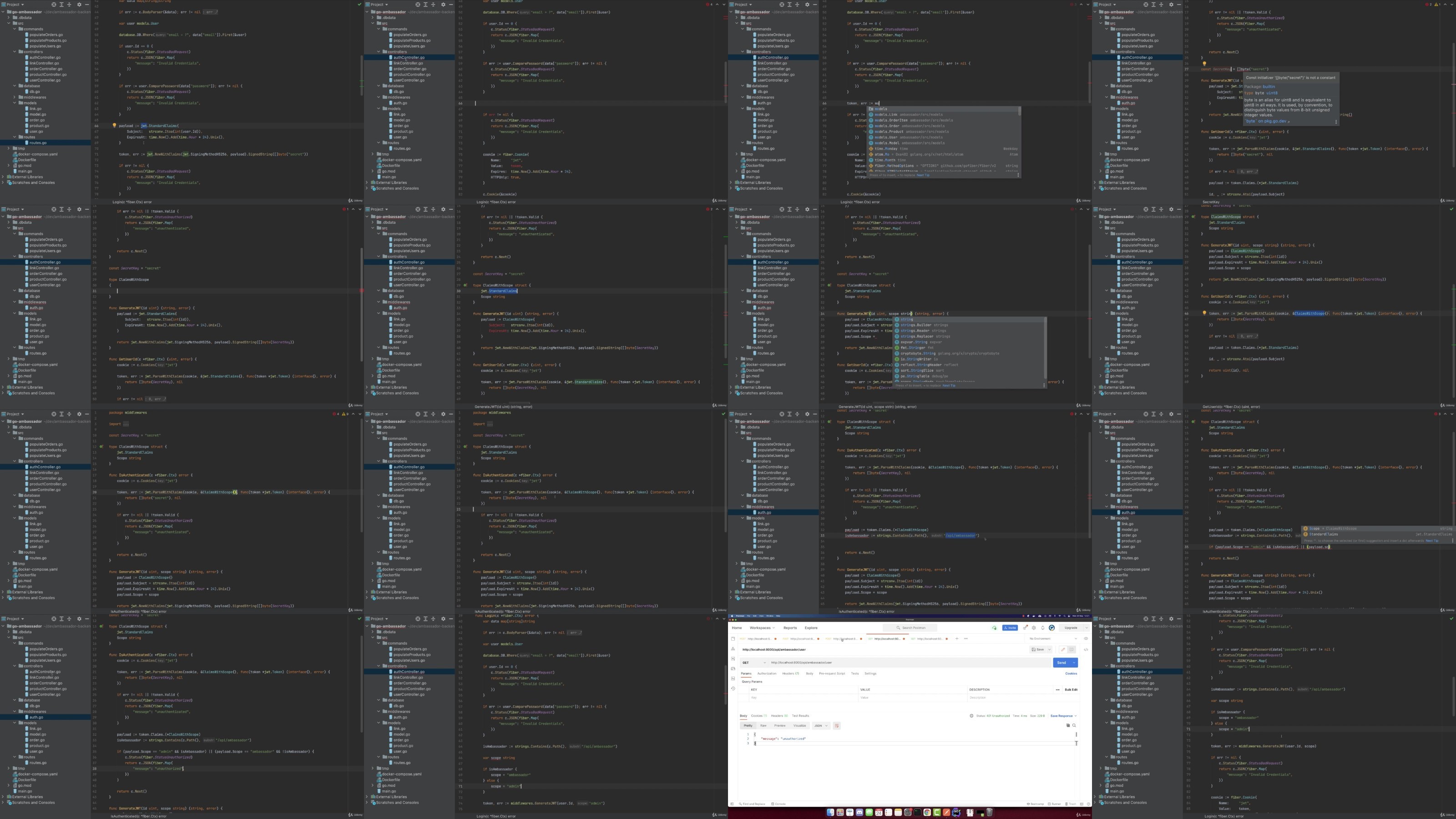1456x819 pixels.
Task: Click the lightbulb beside 'payload := jwt.StandardClaims{'
Action: click(114, 126)
